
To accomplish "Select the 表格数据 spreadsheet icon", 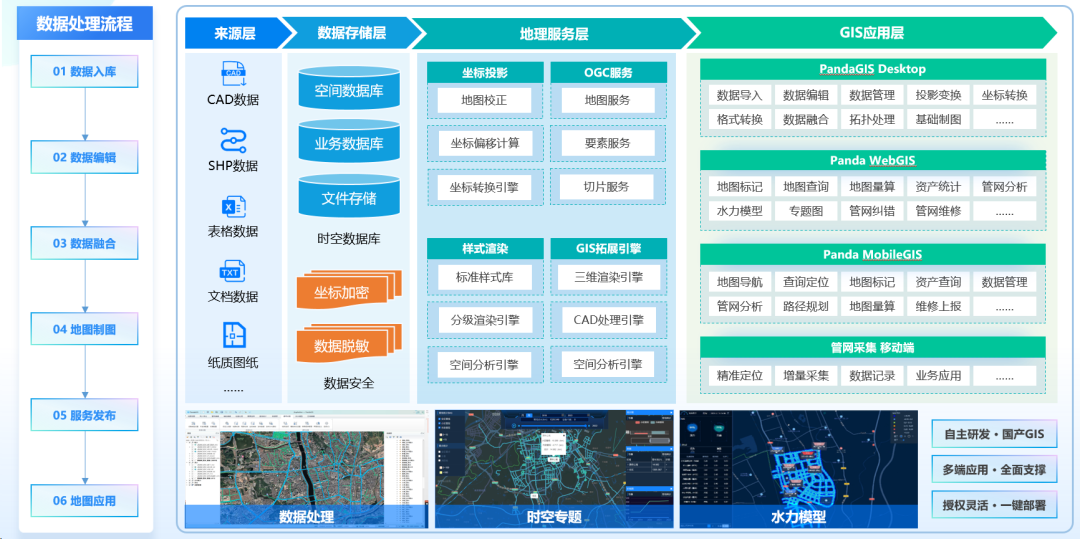I will pos(233,206).
